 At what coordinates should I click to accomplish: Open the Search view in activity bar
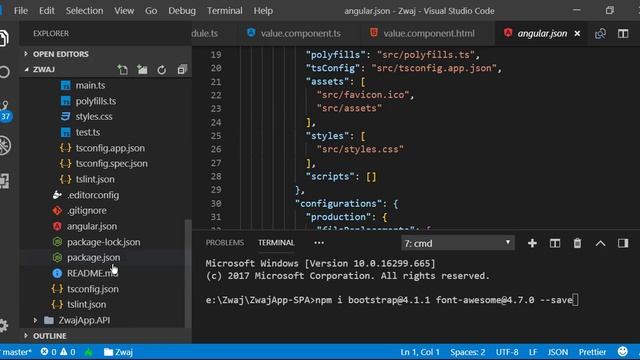[x=4, y=72]
